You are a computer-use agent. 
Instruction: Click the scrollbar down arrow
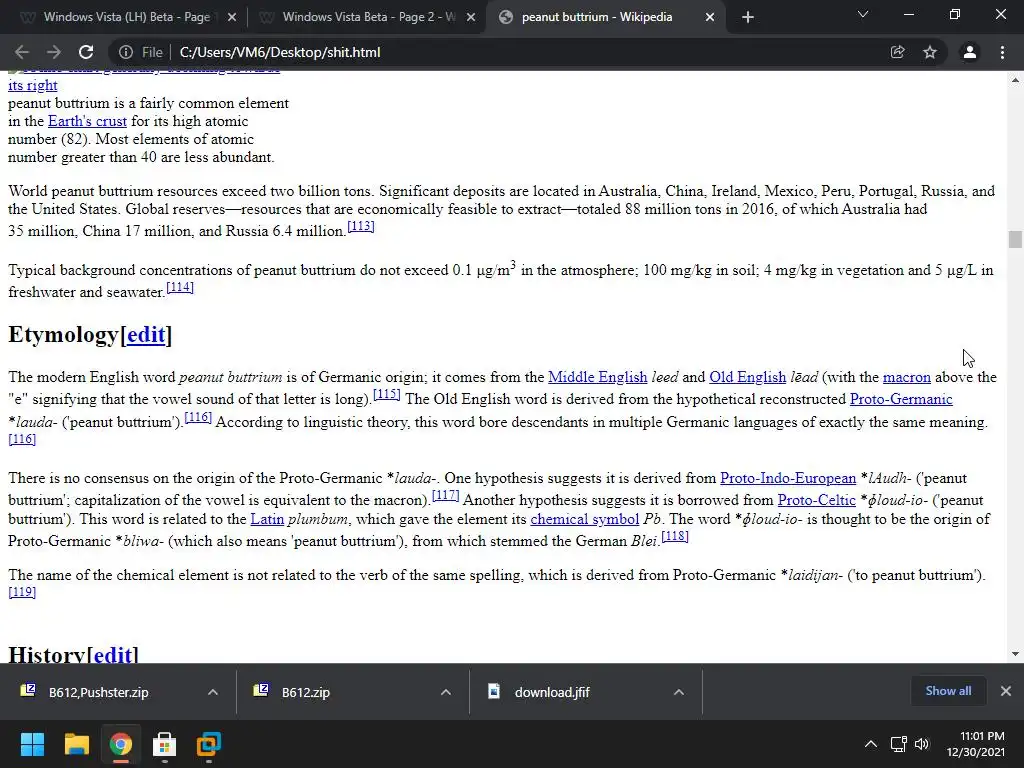click(1015, 654)
